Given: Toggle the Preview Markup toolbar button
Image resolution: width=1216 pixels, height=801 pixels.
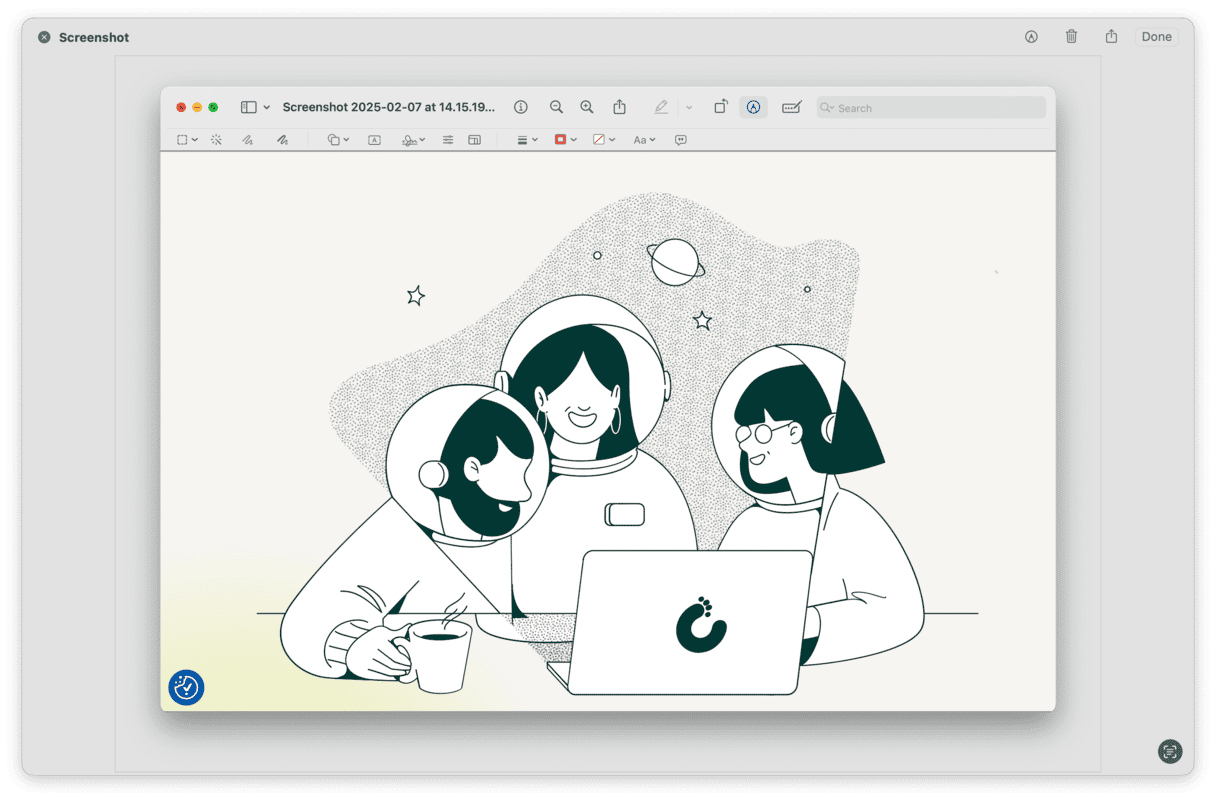Looking at the screenshot, I should pos(753,107).
